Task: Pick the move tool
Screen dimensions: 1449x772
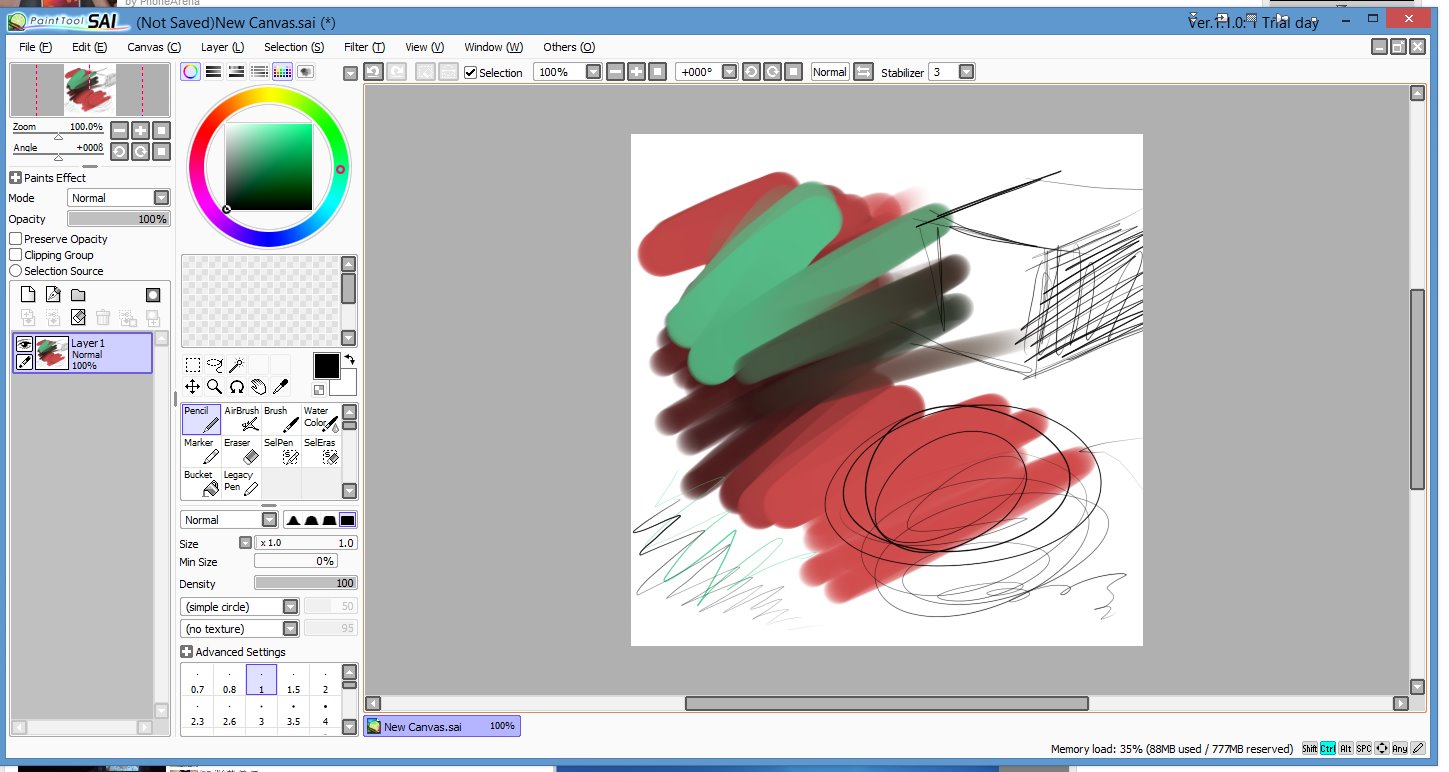Action: coord(192,387)
